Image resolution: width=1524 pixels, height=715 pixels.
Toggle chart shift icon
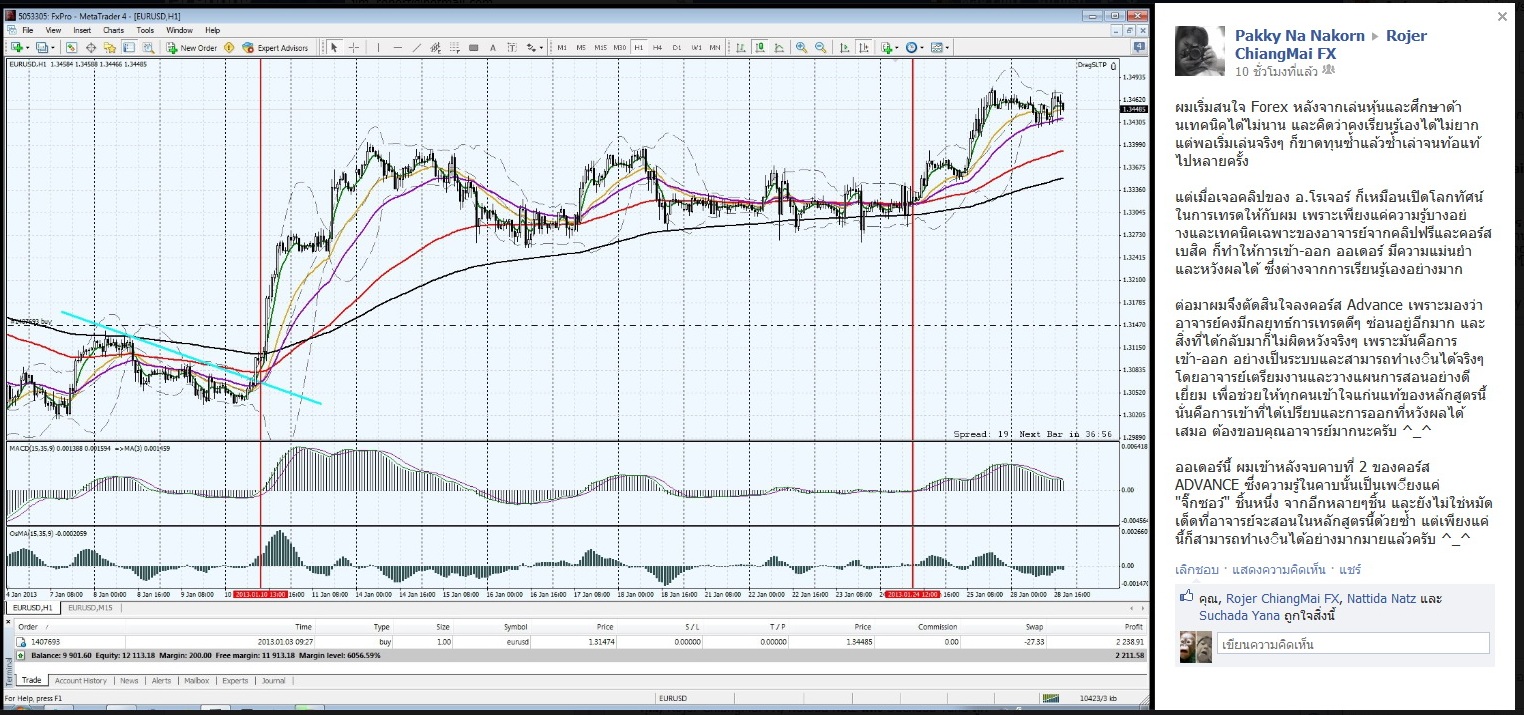864,47
